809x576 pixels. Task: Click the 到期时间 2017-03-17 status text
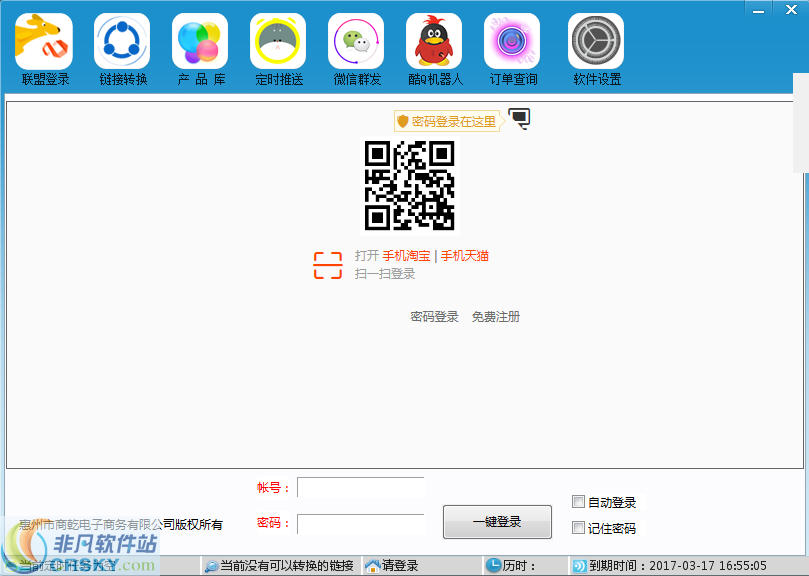pyautogui.click(x=678, y=566)
